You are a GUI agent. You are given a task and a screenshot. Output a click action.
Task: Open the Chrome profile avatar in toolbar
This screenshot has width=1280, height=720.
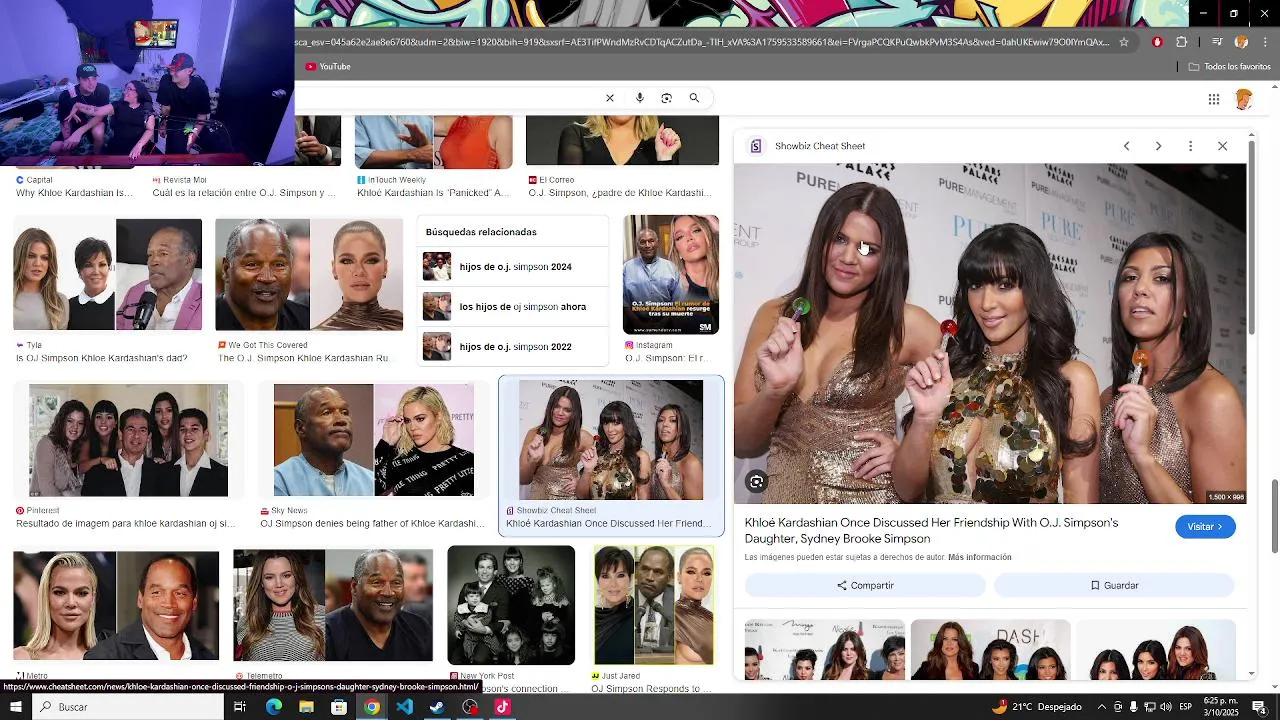tap(1241, 42)
